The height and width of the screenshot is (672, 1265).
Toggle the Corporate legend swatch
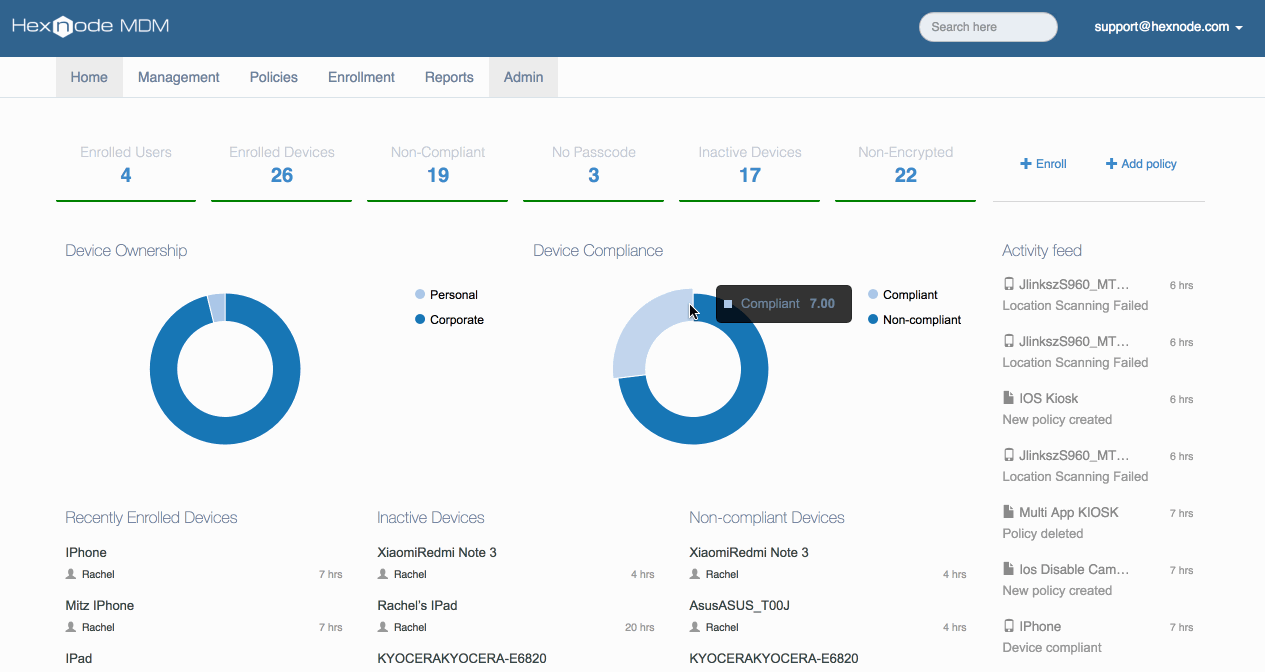coord(420,320)
